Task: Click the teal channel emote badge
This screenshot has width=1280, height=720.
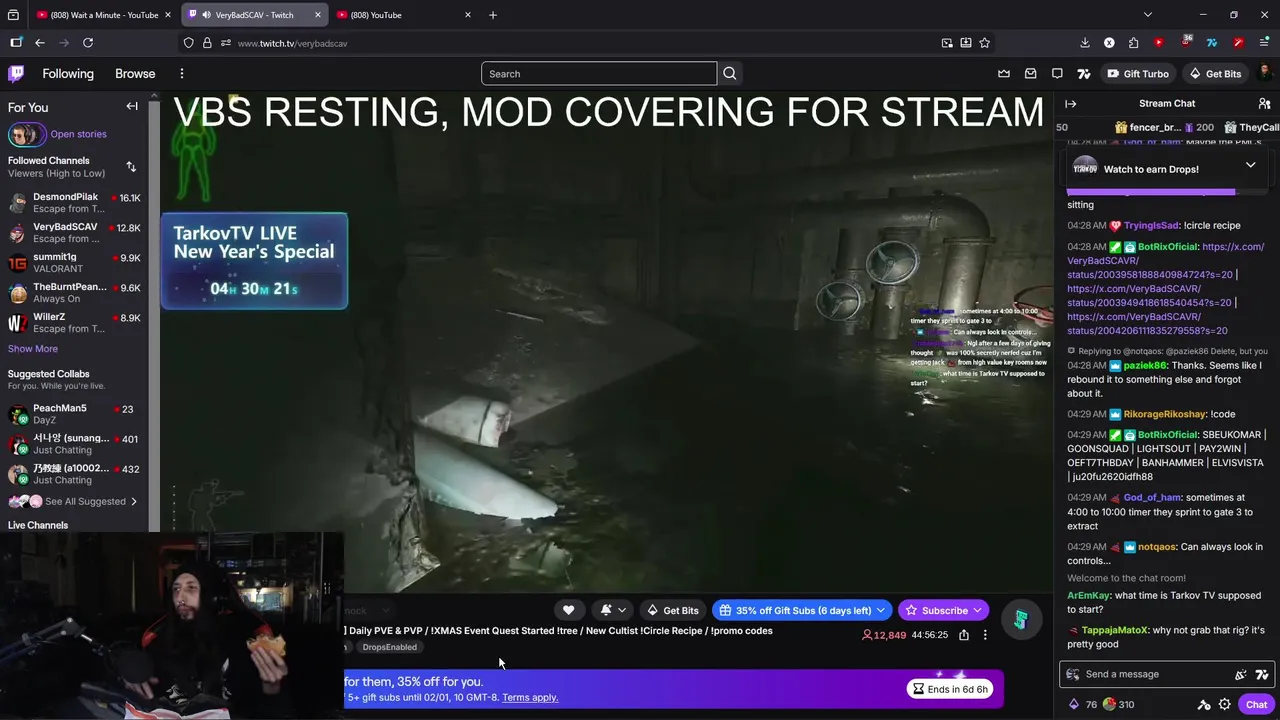Action: pyautogui.click(x=1020, y=620)
